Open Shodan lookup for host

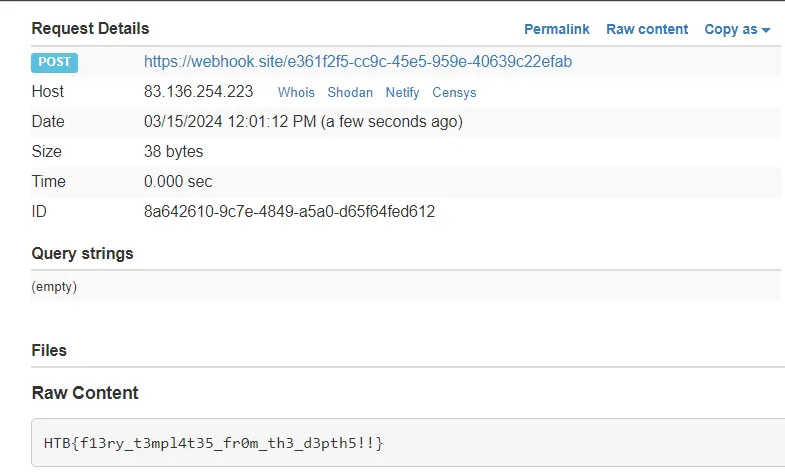[350, 92]
